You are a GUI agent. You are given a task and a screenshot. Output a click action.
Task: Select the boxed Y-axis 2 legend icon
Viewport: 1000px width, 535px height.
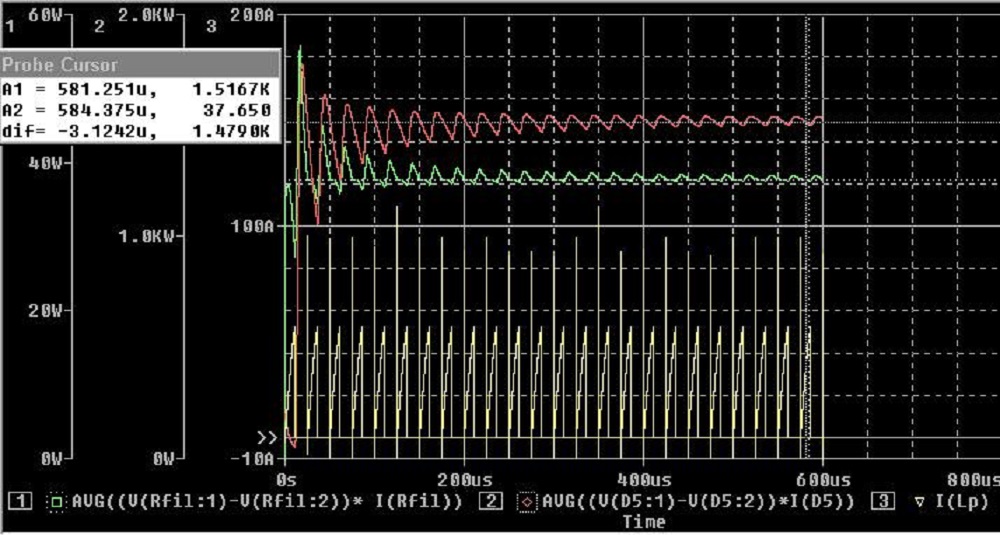tap(492, 500)
